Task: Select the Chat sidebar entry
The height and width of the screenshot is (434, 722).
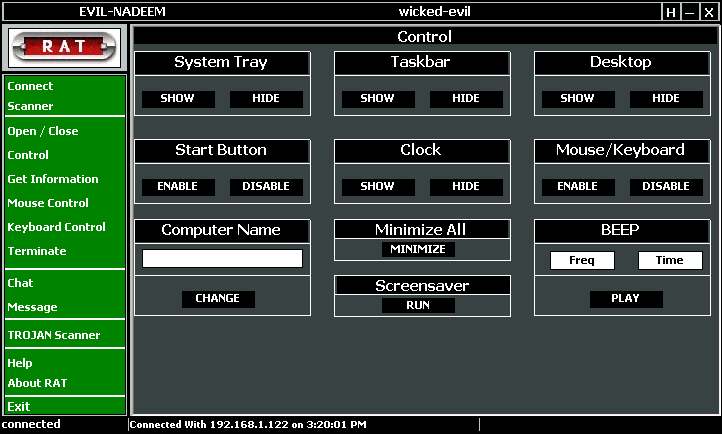Action: [x=21, y=283]
